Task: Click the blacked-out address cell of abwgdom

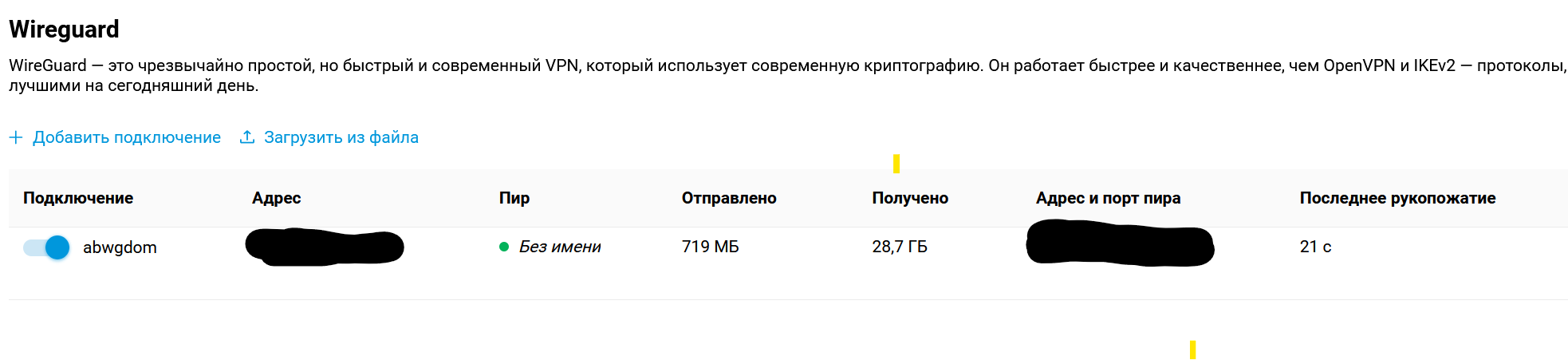Action: click(x=325, y=247)
